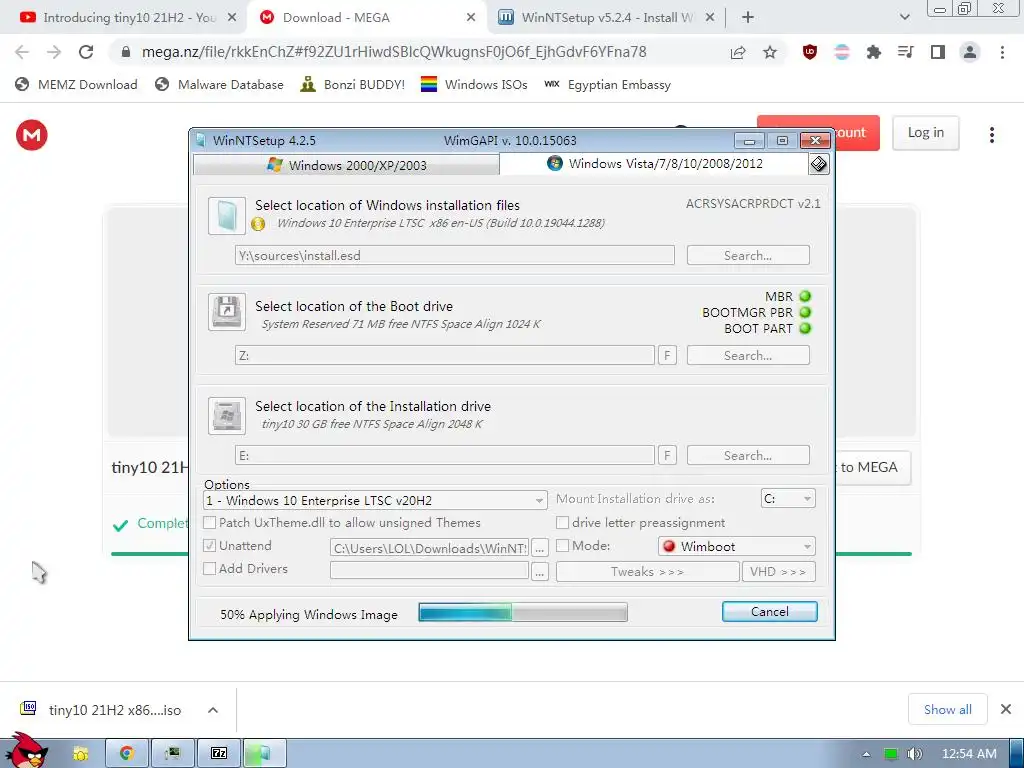The height and width of the screenshot is (768, 1024).
Task: Show hidden tray icons arrow
Action: coord(866,754)
